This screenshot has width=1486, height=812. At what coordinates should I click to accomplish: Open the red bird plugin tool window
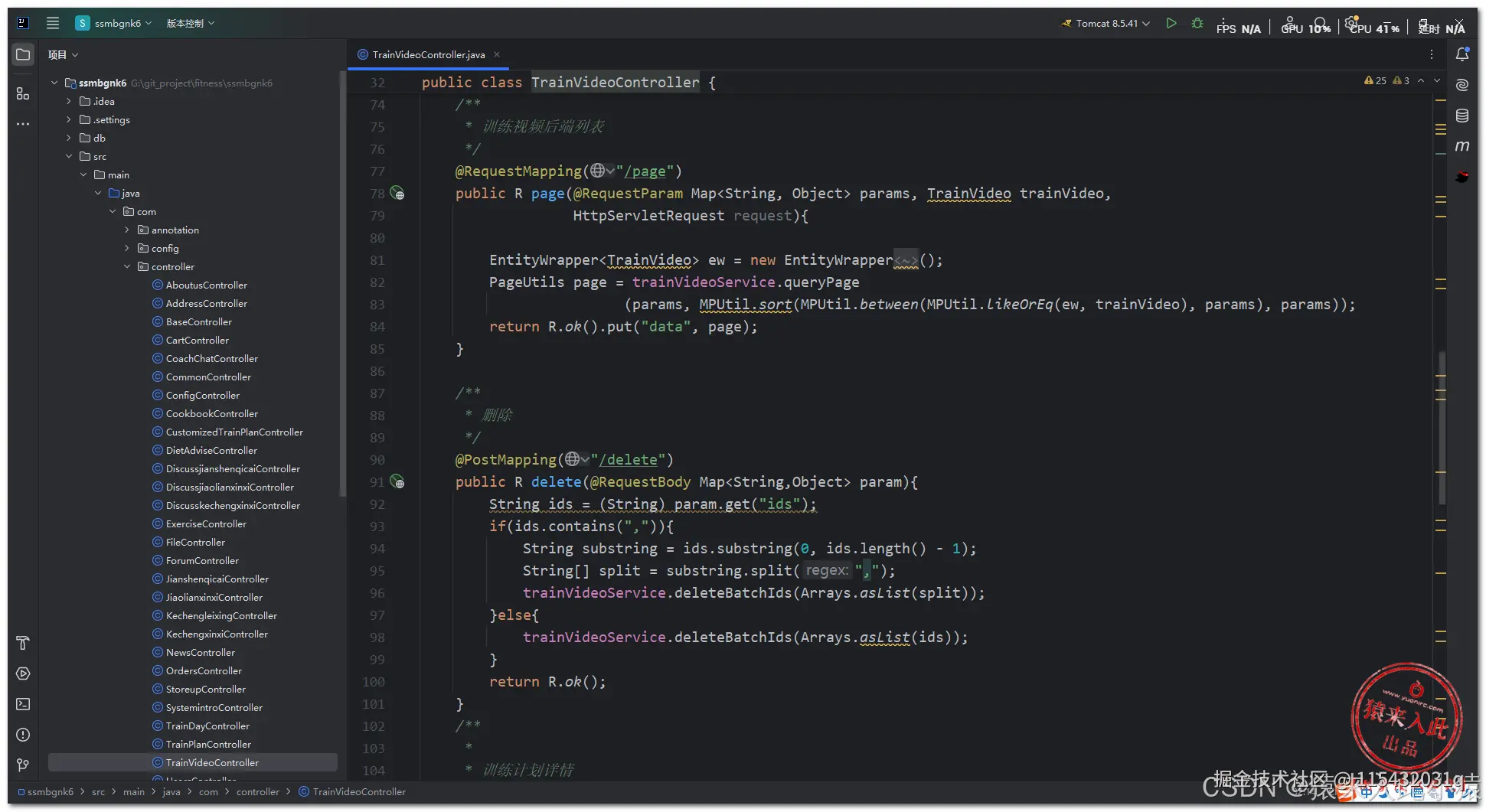click(x=1462, y=177)
